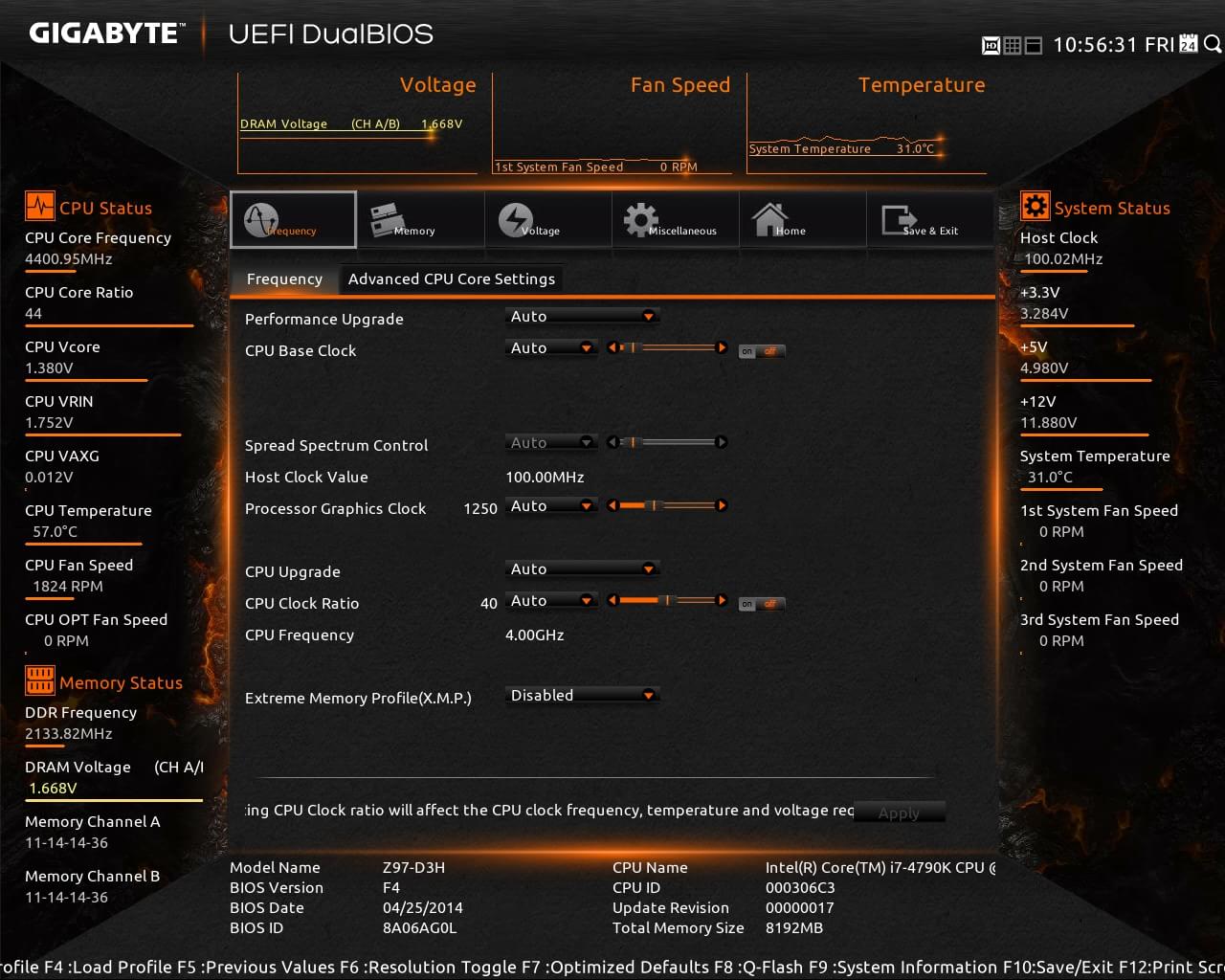The image size is (1225, 980).
Task: Increase Processor Graphics Clock with right arrow
Action: pyautogui.click(x=722, y=505)
